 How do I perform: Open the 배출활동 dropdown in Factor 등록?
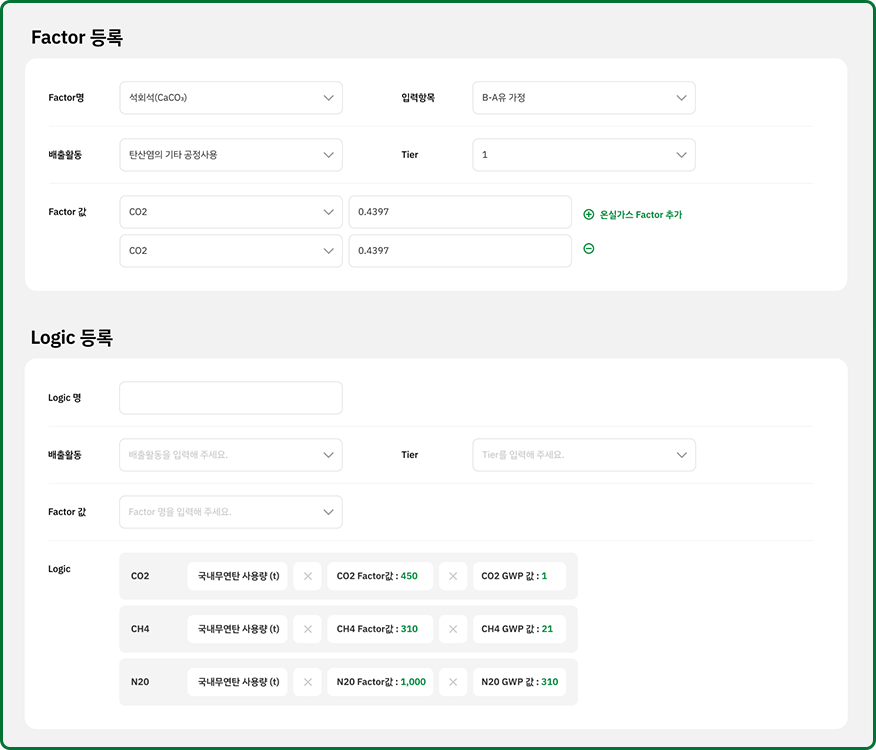230,155
